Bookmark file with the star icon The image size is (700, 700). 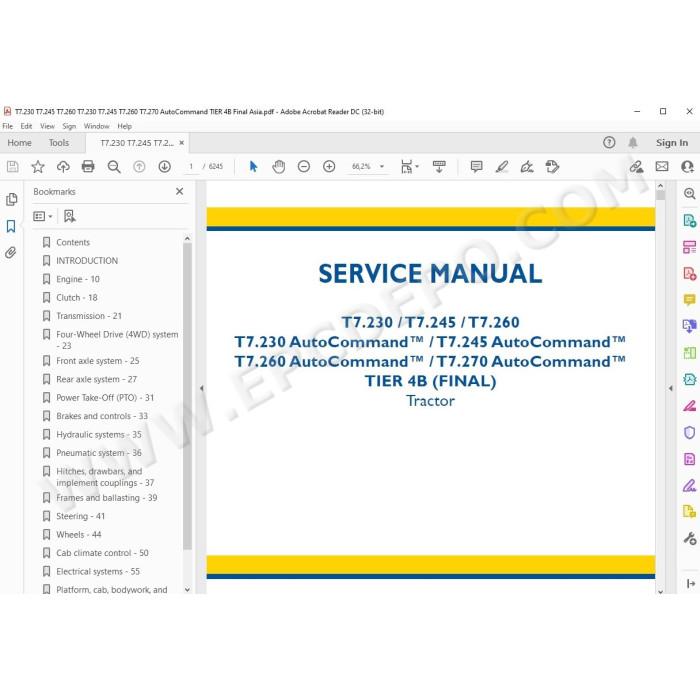38,167
